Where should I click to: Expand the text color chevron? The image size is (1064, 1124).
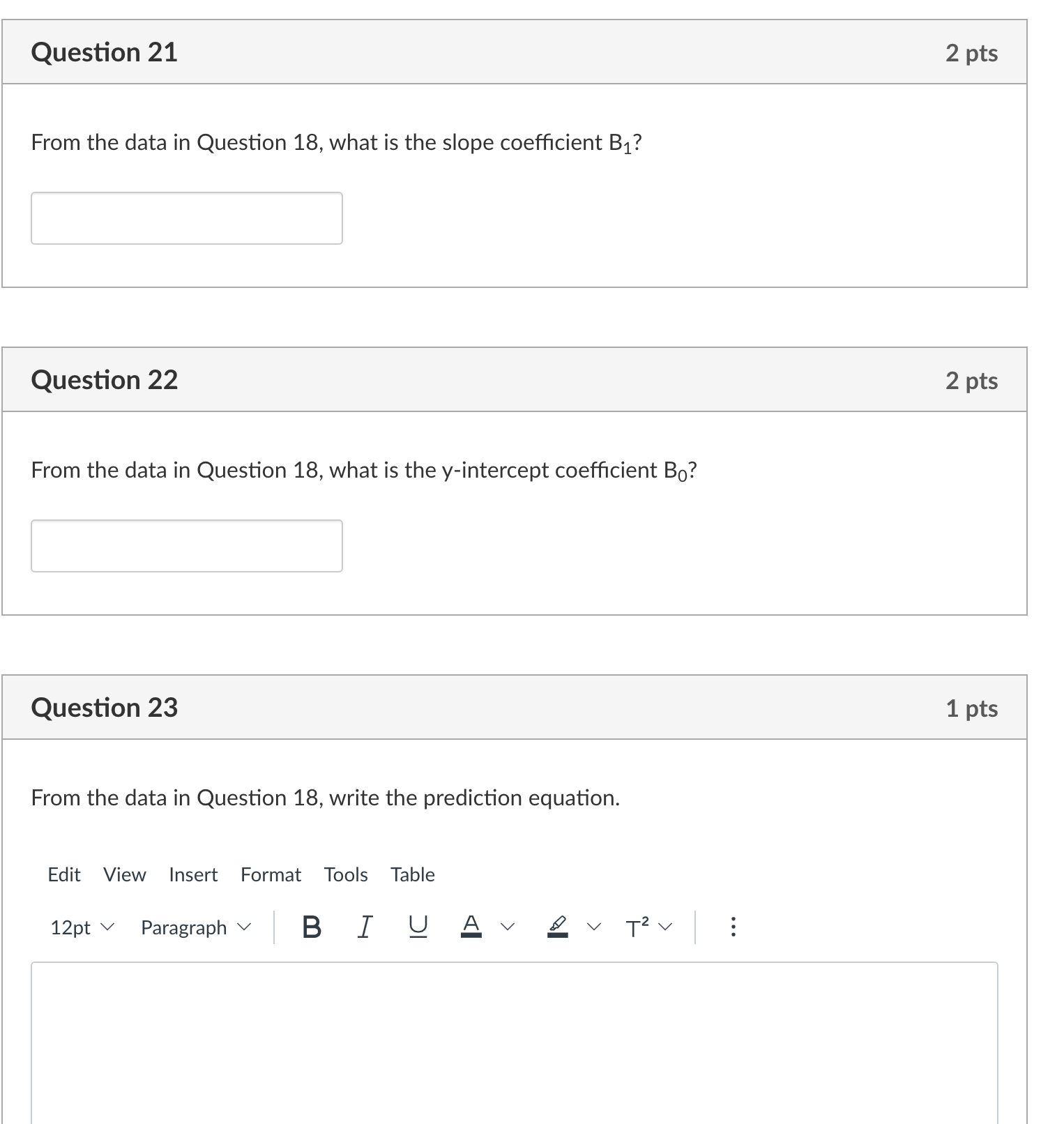coord(507,927)
